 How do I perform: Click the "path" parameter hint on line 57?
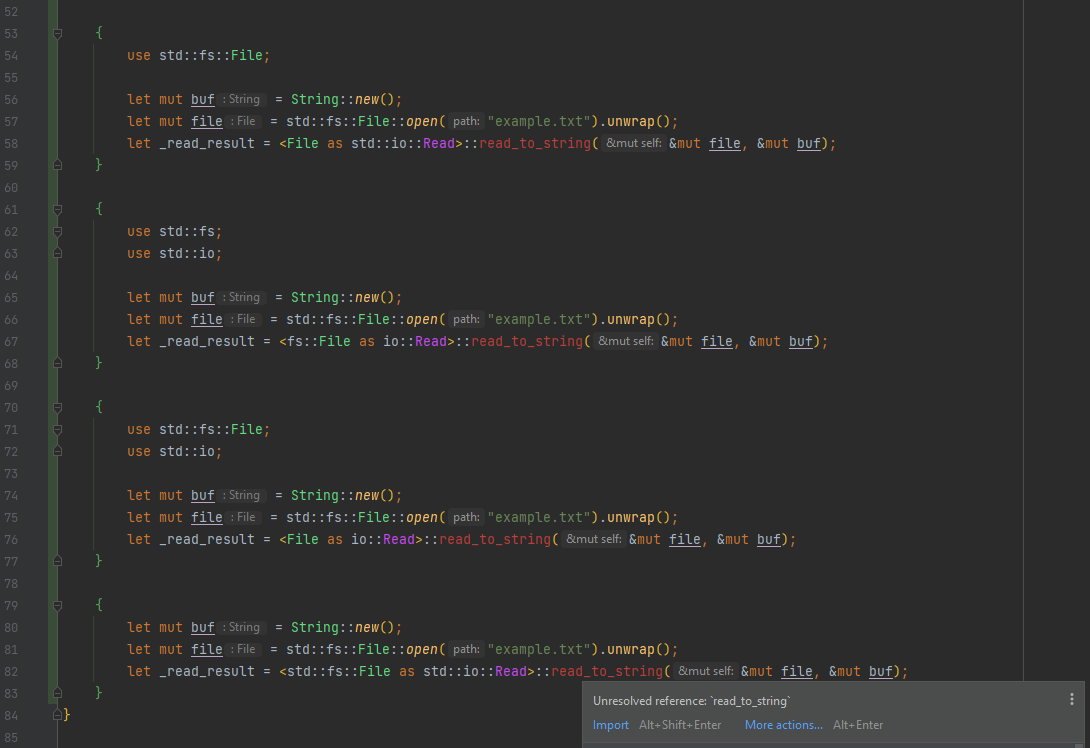click(x=465, y=121)
